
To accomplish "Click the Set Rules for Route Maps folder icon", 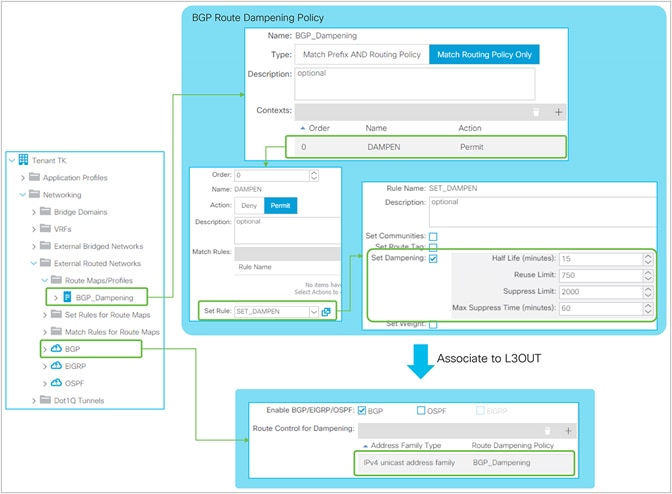I will click(57, 314).
